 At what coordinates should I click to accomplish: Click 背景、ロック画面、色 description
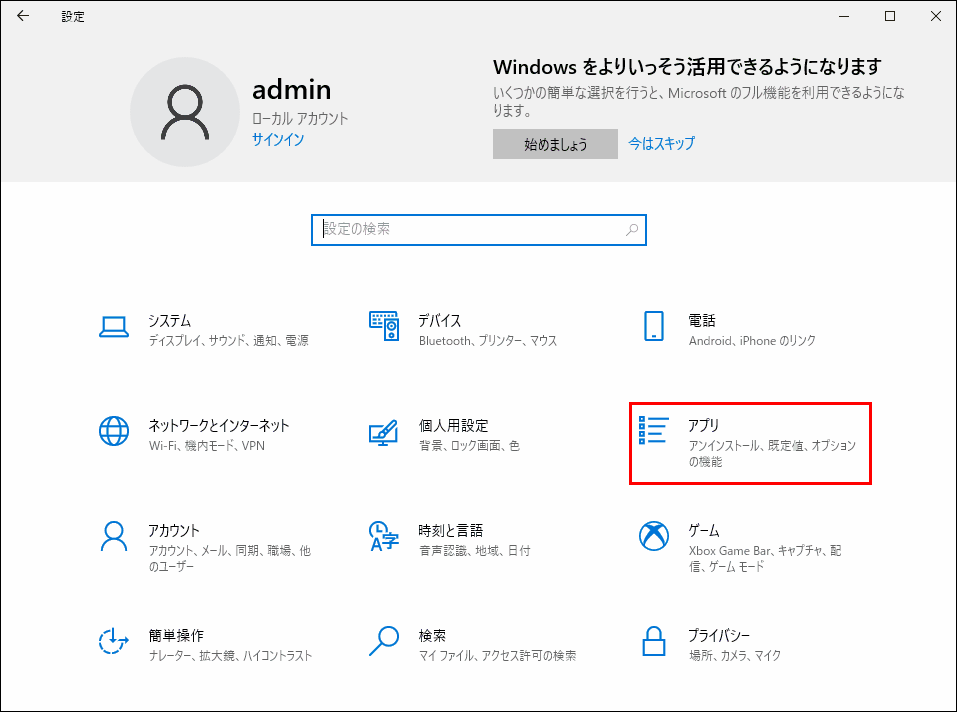click(x=469, y=445)
